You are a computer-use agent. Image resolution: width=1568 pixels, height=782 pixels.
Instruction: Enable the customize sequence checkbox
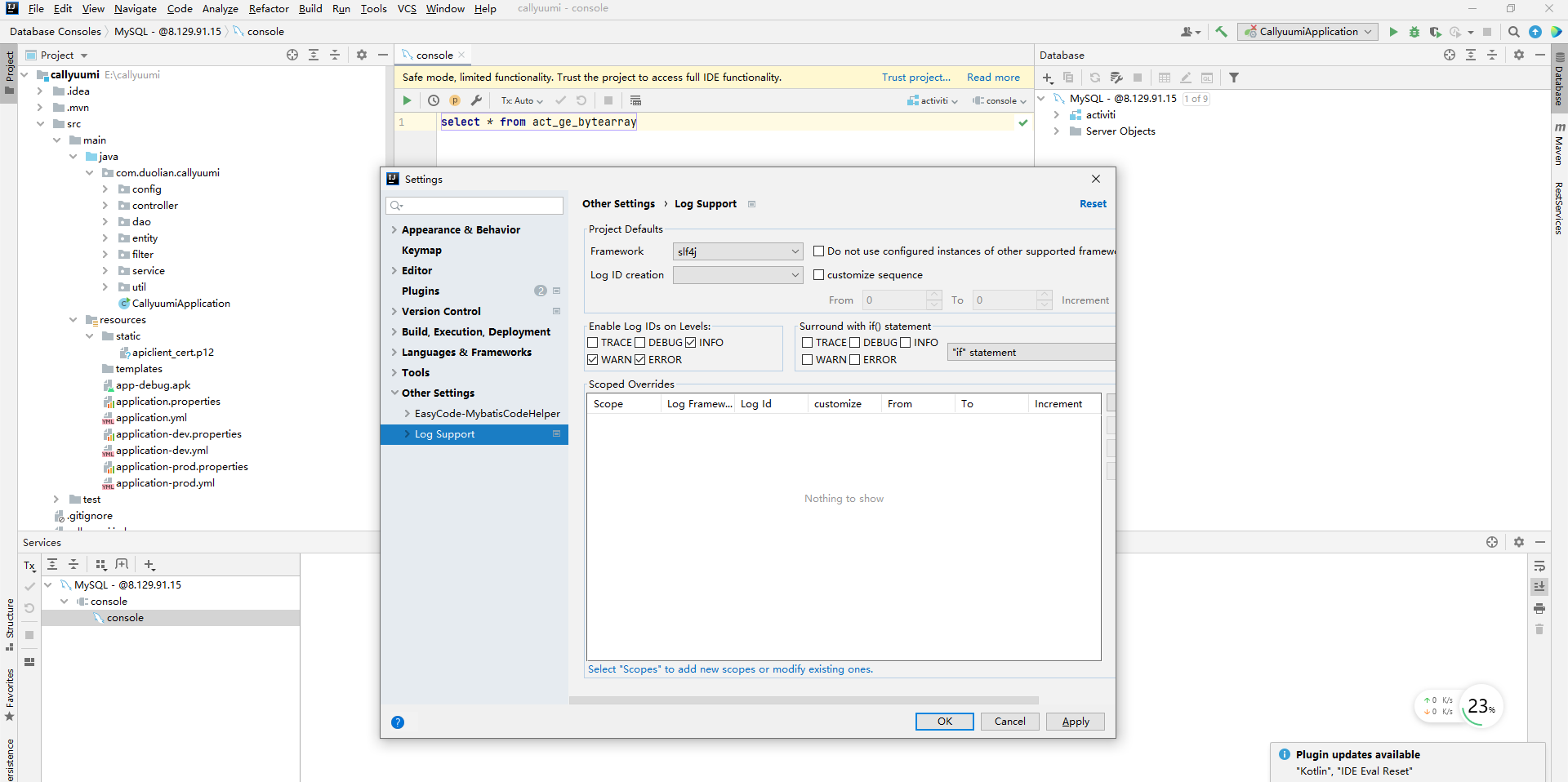tap(818, 275)
